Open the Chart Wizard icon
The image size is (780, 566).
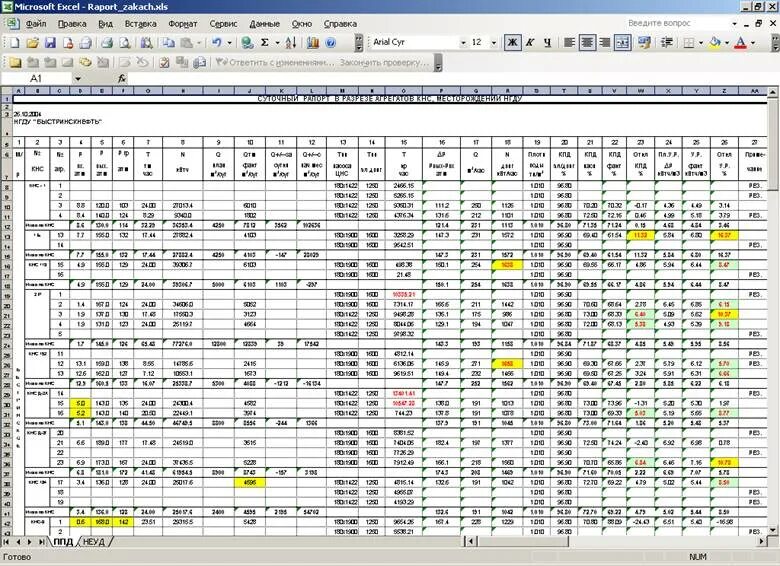click(x=312, y=43)
